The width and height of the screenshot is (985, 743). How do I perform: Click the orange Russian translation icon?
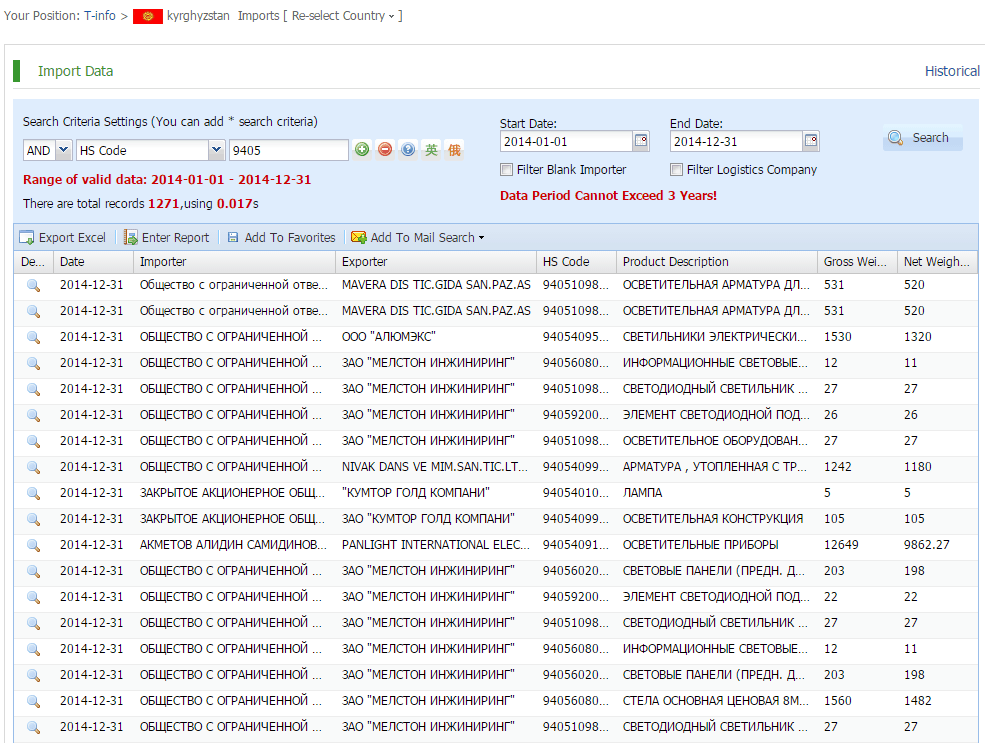coord(454,150)
